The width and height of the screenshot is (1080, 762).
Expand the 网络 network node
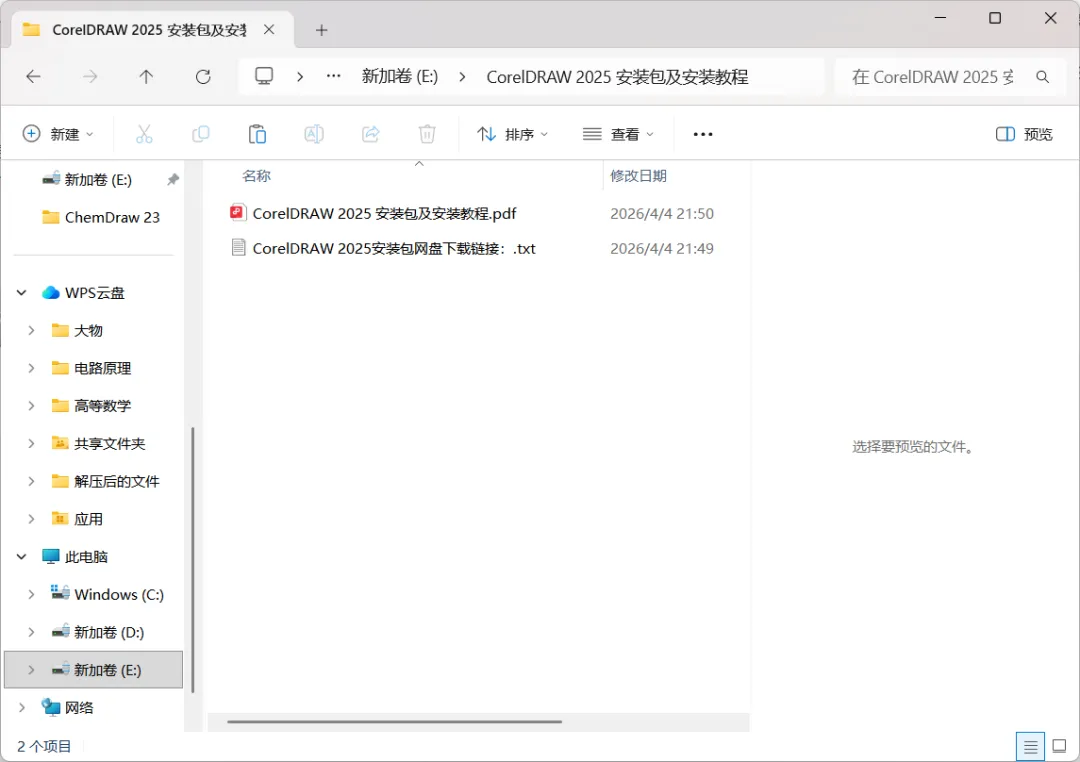click(x=21, y=708)
